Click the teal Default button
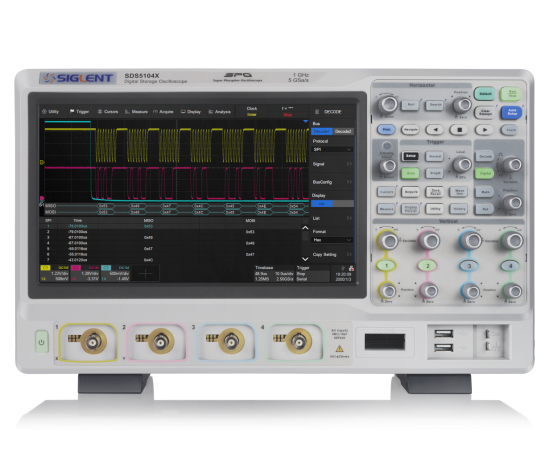Viewport: 553px width, 455px height. 485,94
